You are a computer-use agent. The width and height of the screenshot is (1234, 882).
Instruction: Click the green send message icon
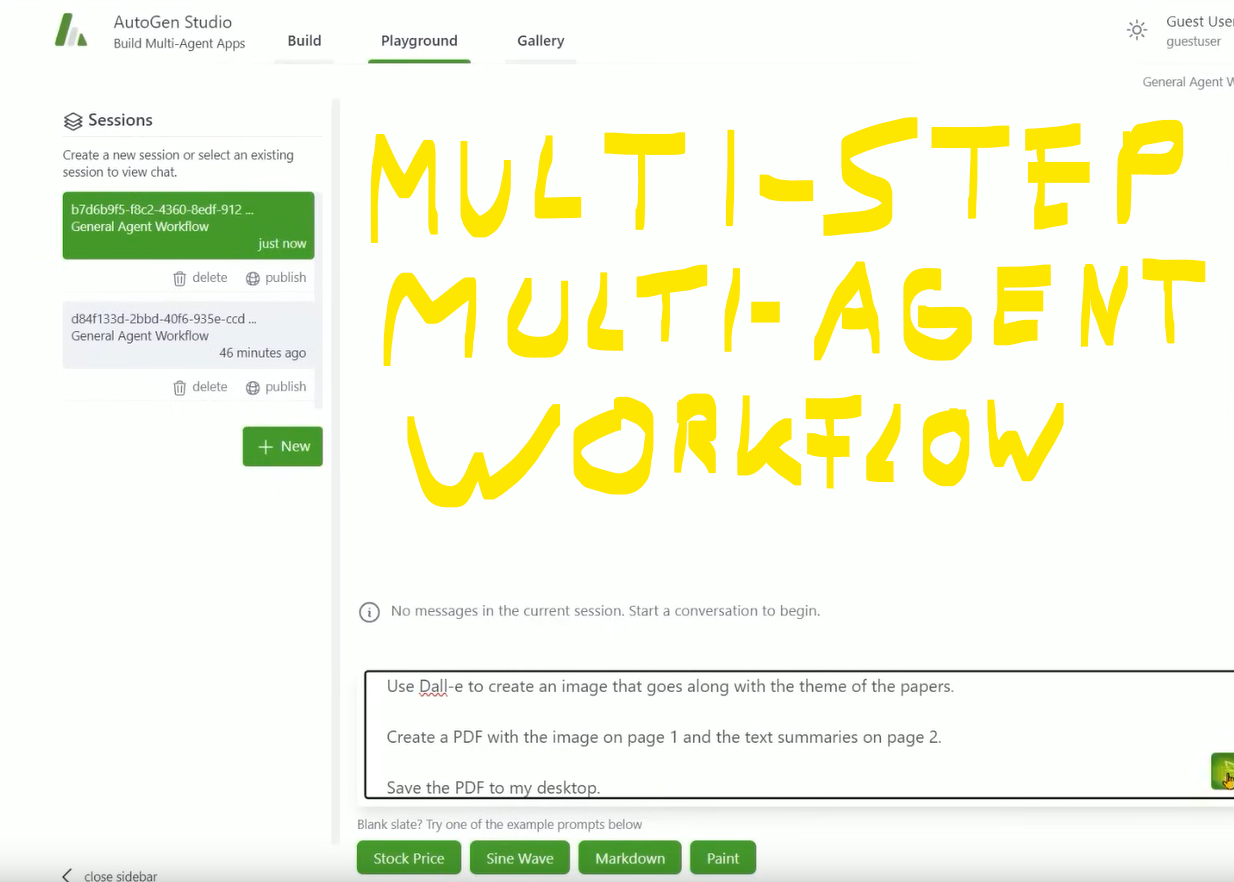tap(1222, 771)
